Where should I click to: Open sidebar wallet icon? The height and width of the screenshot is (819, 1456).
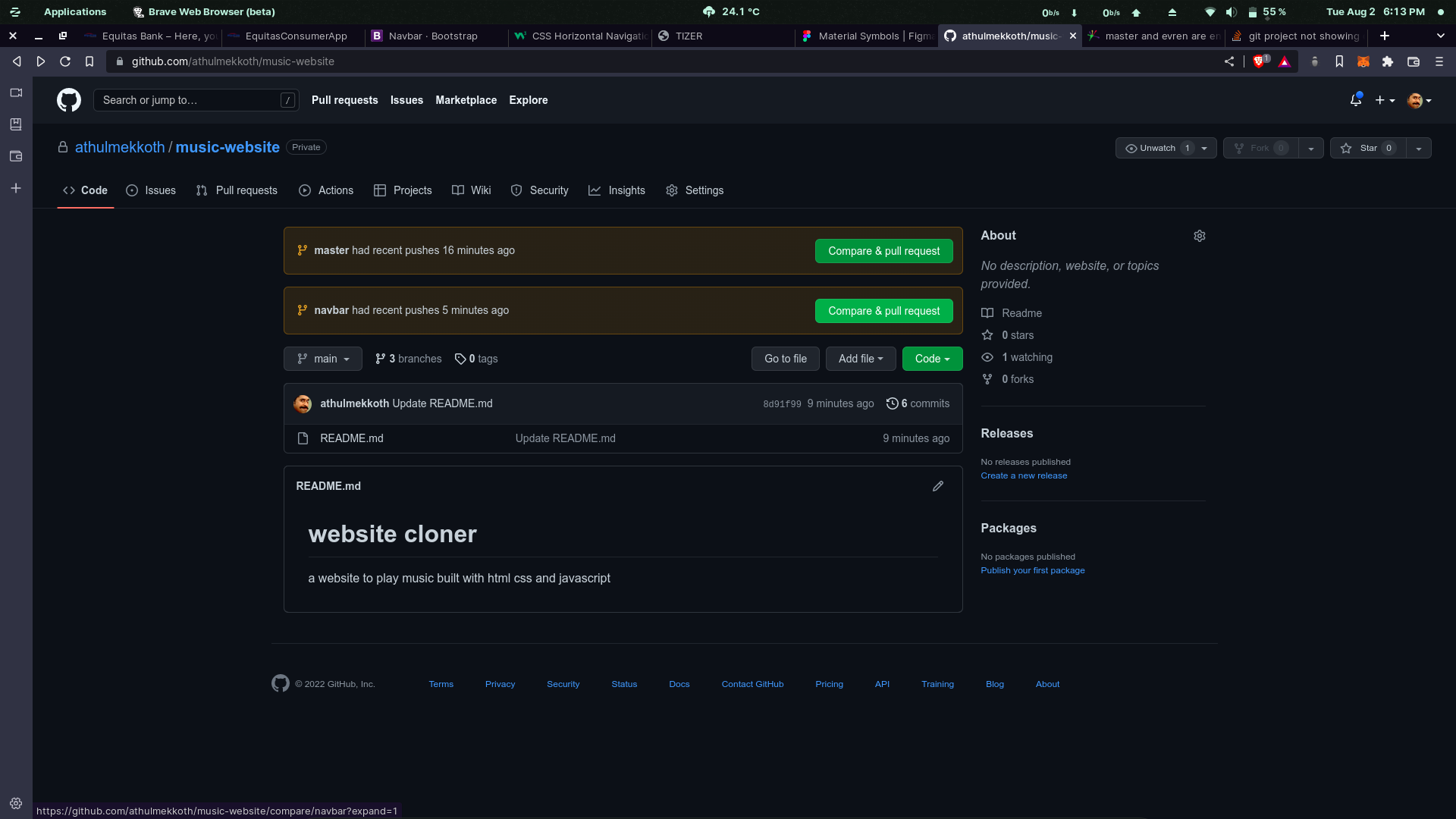click(x=16, y=156)
